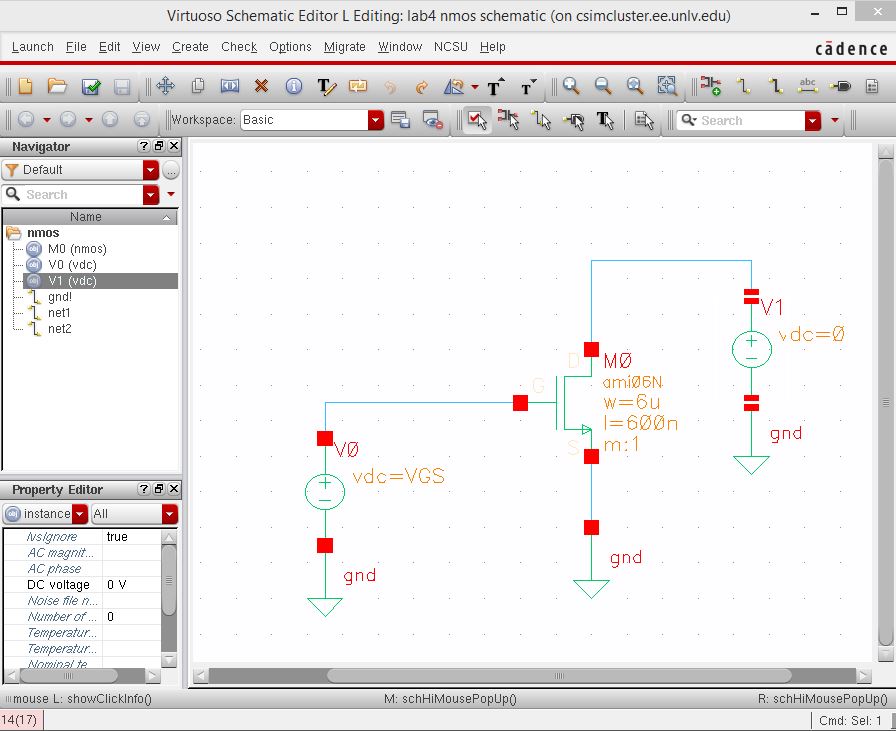This screenshot has width=896, height=731.
Task: Select V0 (vdc) in the Navigator tree
Action: 72,265
